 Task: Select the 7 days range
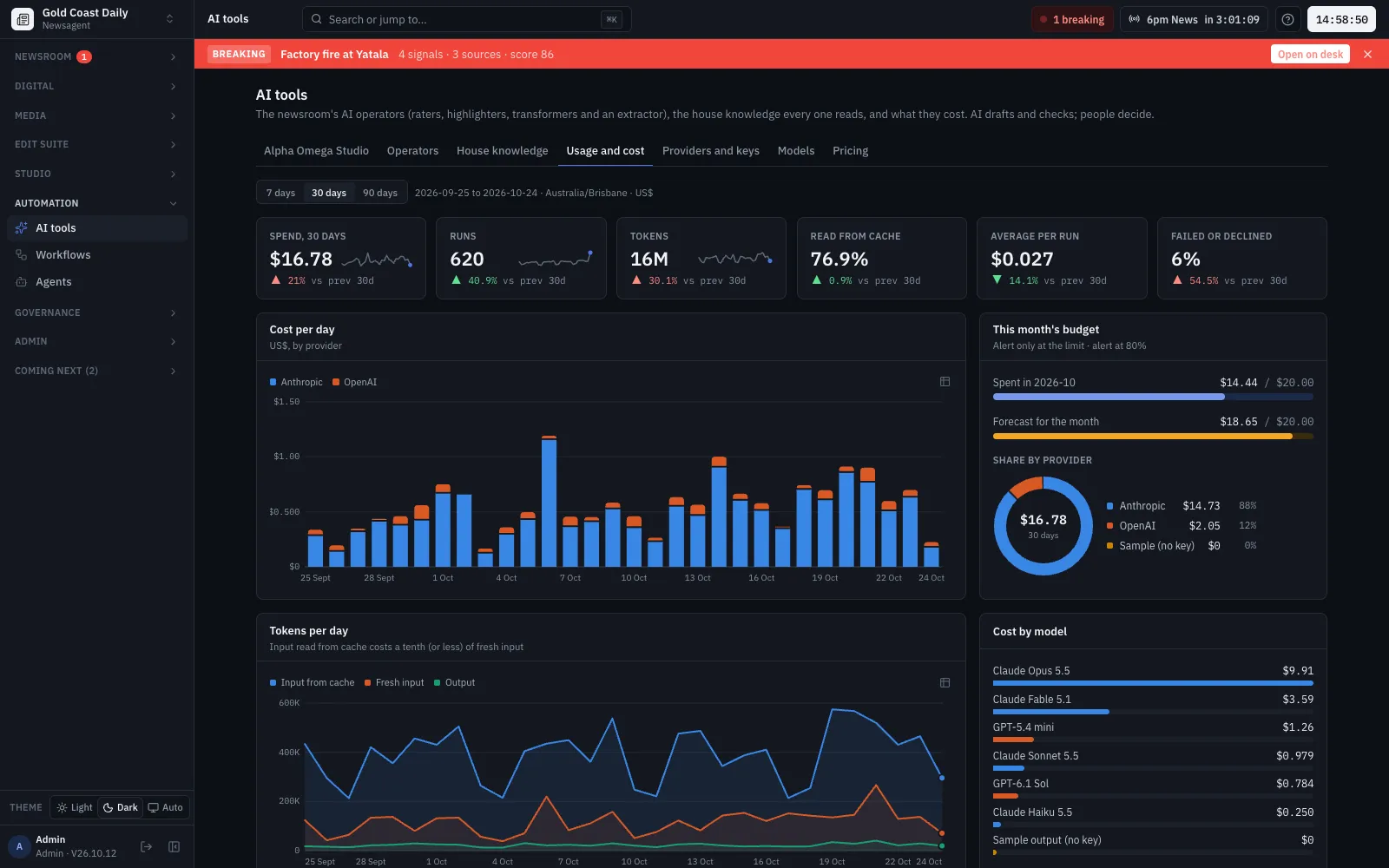[280, 193]
